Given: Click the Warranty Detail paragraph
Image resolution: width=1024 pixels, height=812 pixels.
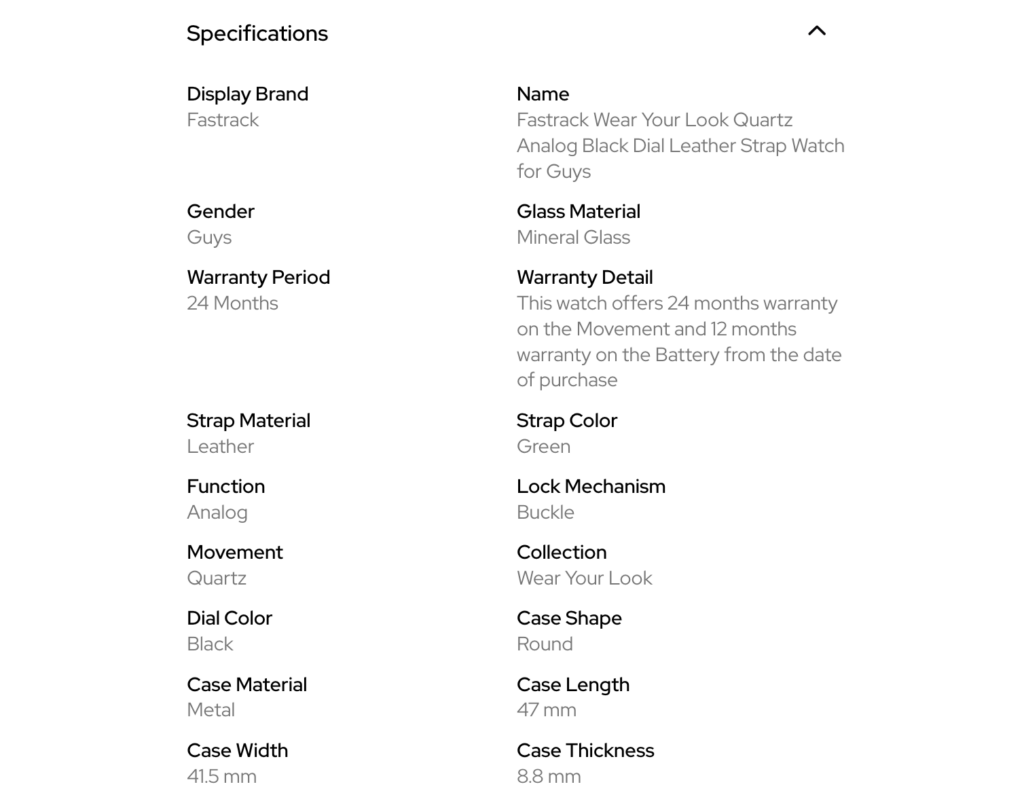Looking at the screenshot, I should tap(679, 342).
